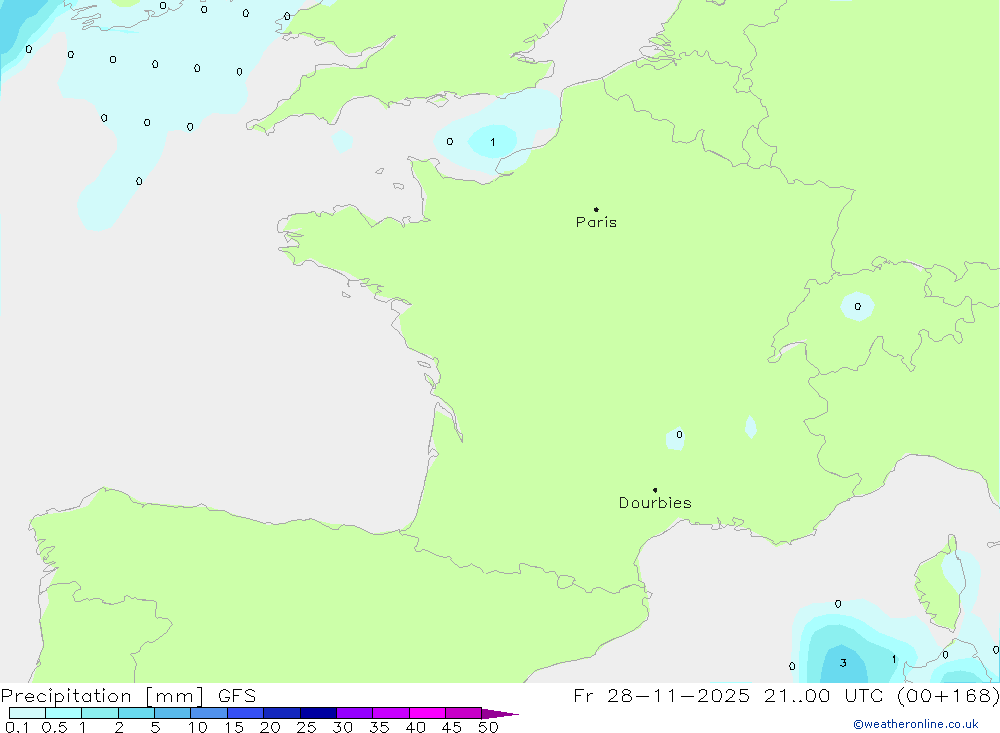Click the legend label '0.1'
The image size is (1000, 733).
17,727
